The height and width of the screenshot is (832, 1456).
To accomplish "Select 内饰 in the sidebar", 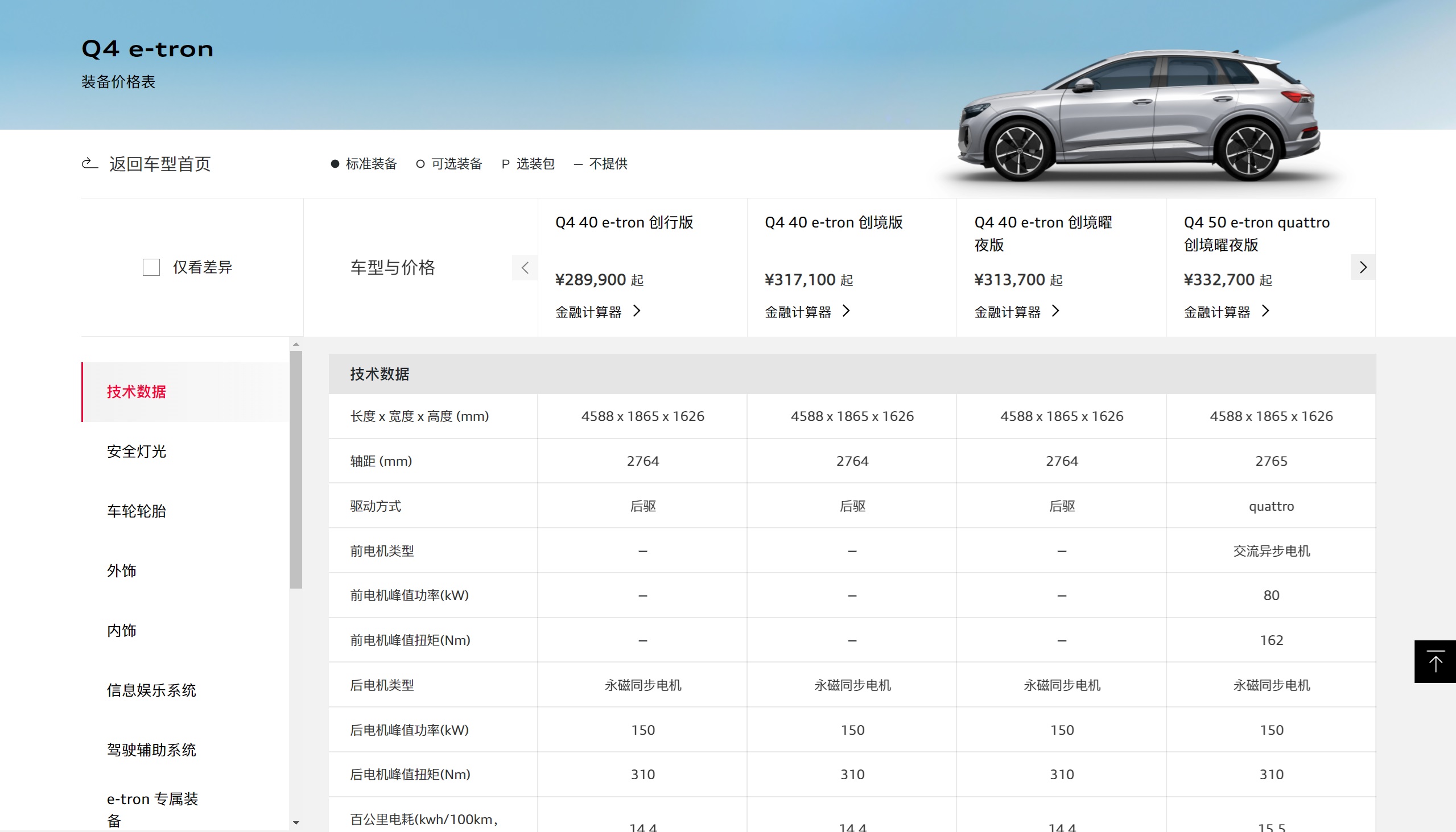I will click(x=122, y=630).
